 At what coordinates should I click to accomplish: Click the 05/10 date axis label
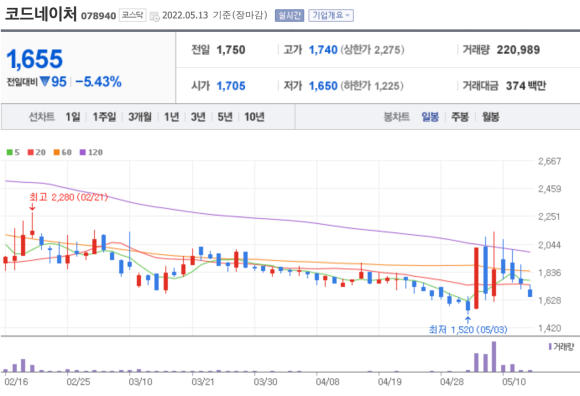[x=514, y=382]
